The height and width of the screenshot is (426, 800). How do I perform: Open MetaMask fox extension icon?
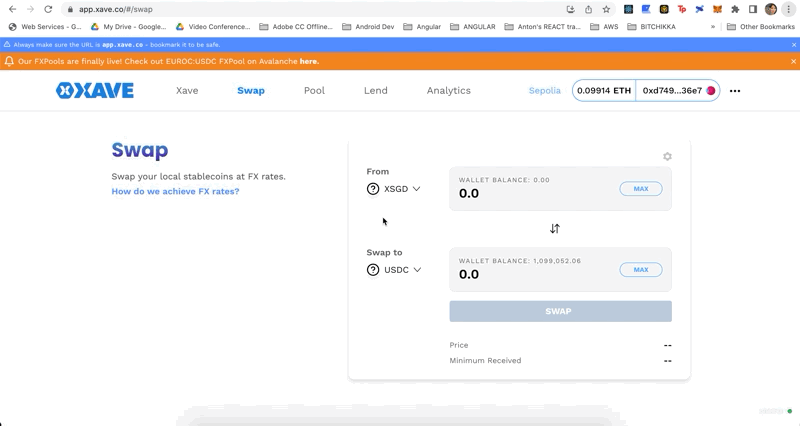tap(717, 9)
